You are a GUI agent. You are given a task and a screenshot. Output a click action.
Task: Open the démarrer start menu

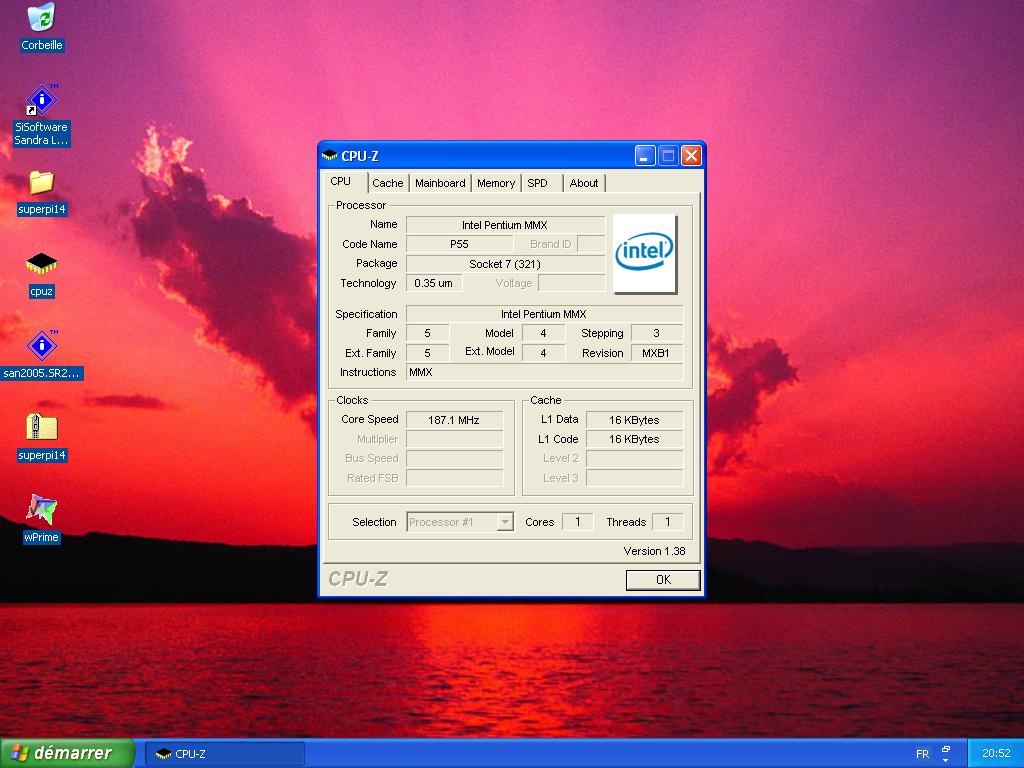tap(67, 753)
